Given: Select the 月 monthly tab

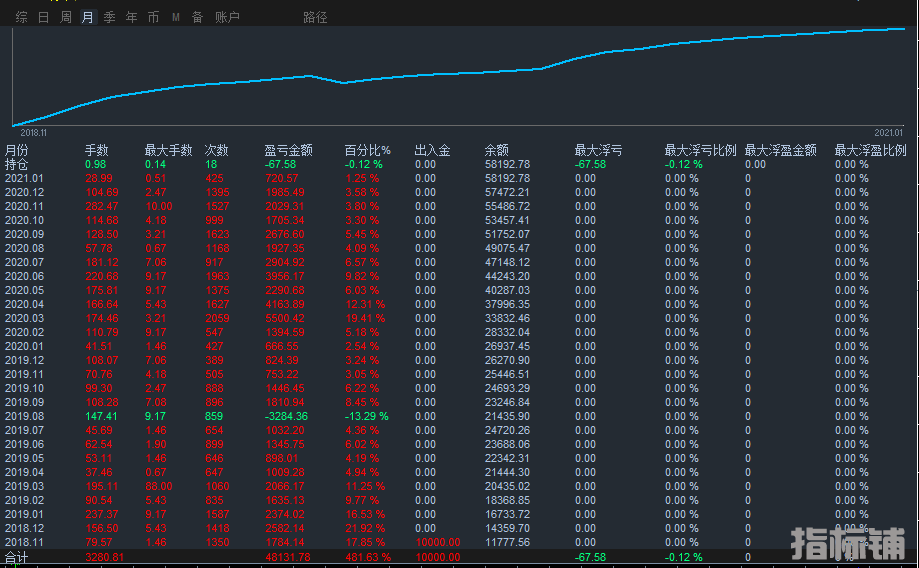Looking at the screenshot, I should [87, 18].
